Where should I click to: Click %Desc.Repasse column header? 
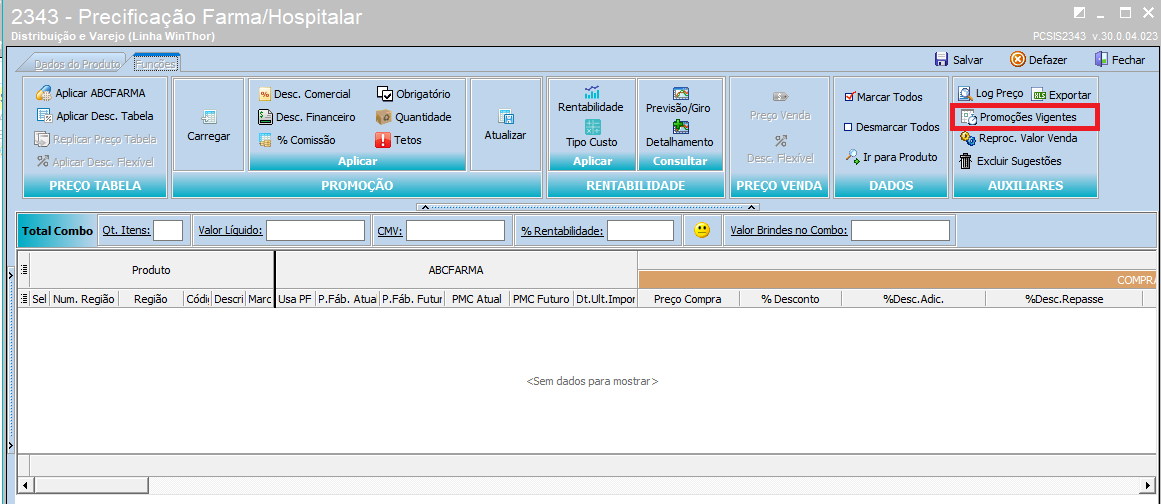point(1064,298)
